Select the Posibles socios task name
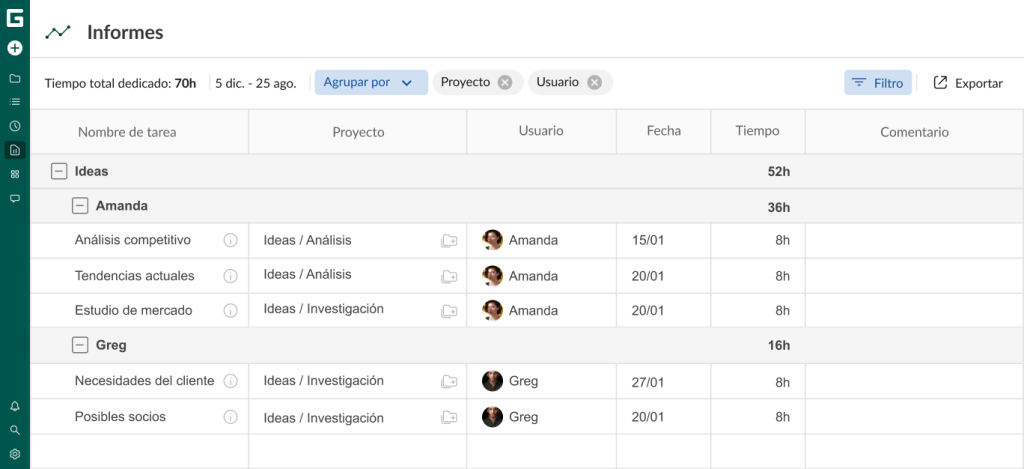Screen dimensions: 1024x469 [120, 417]
